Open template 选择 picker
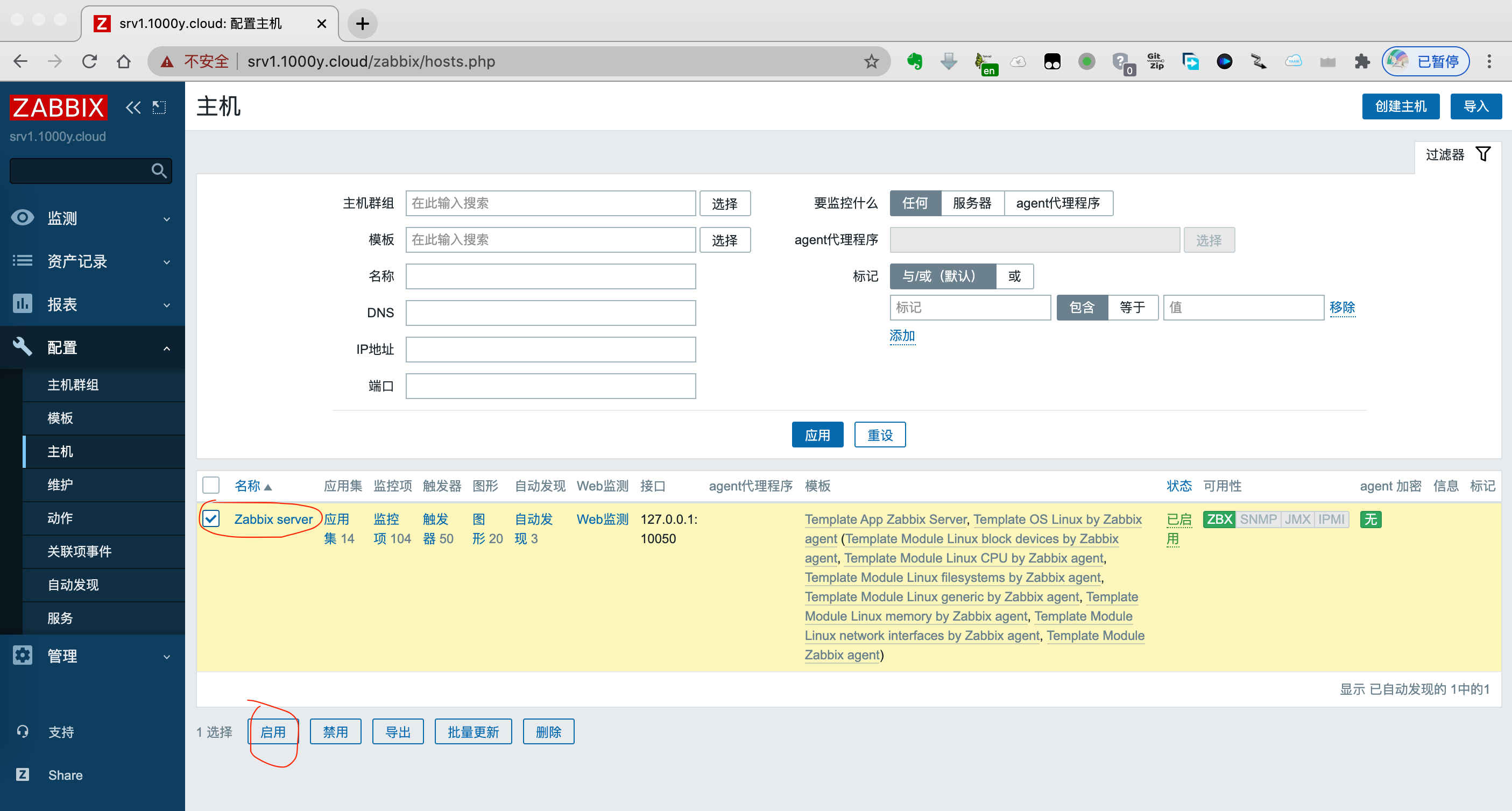This screenshot has height=811, width=1512. click(725, 240)
